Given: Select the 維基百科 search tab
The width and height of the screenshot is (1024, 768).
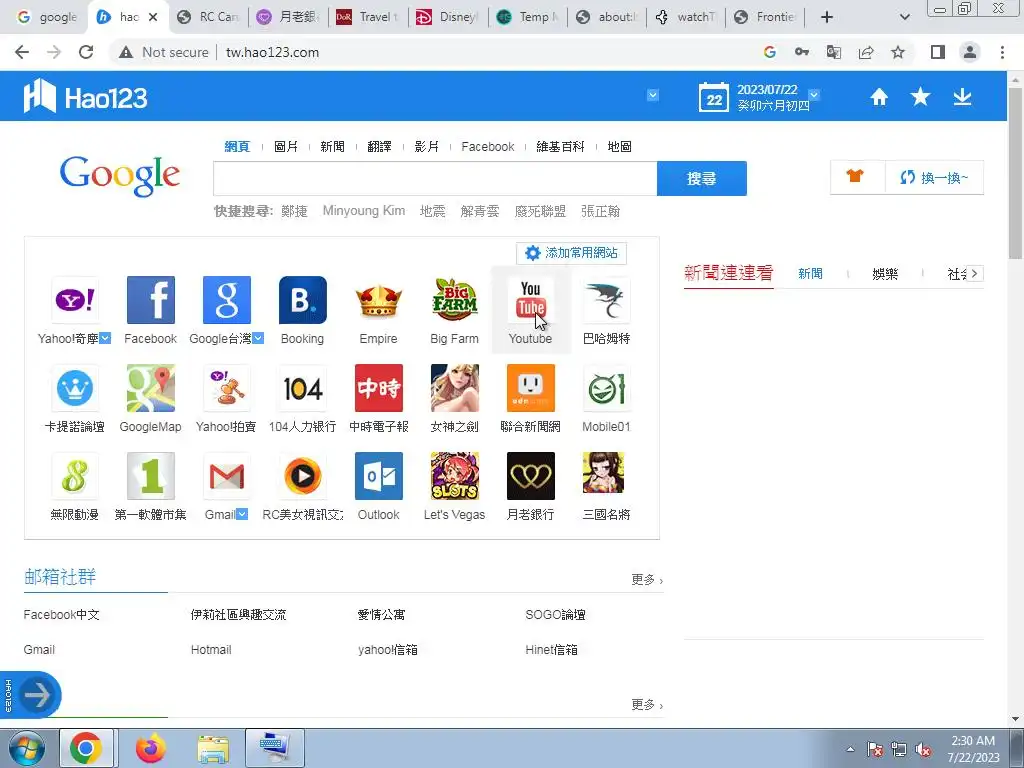Looking at the screenshot, I should [x=560, y=146].
